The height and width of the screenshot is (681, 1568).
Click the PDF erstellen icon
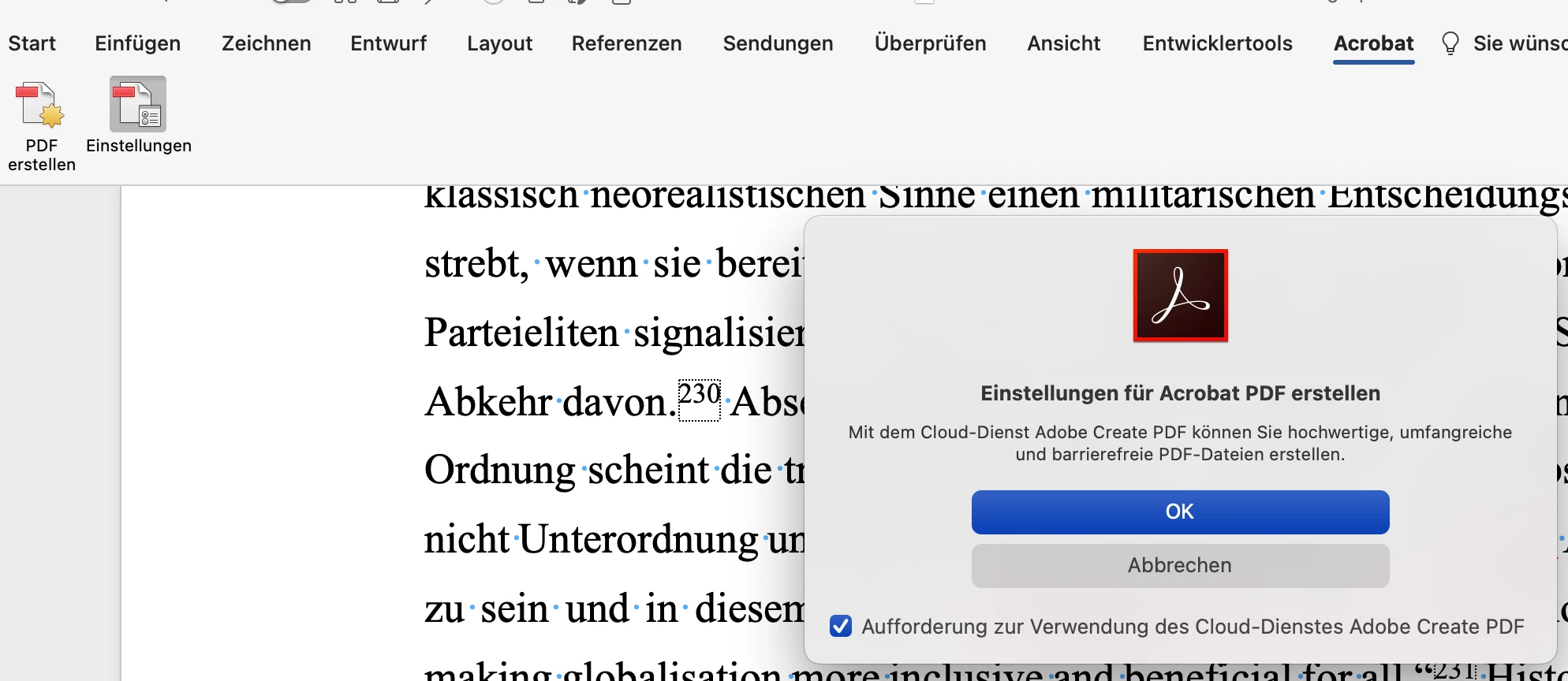click(x=39, y=105)
